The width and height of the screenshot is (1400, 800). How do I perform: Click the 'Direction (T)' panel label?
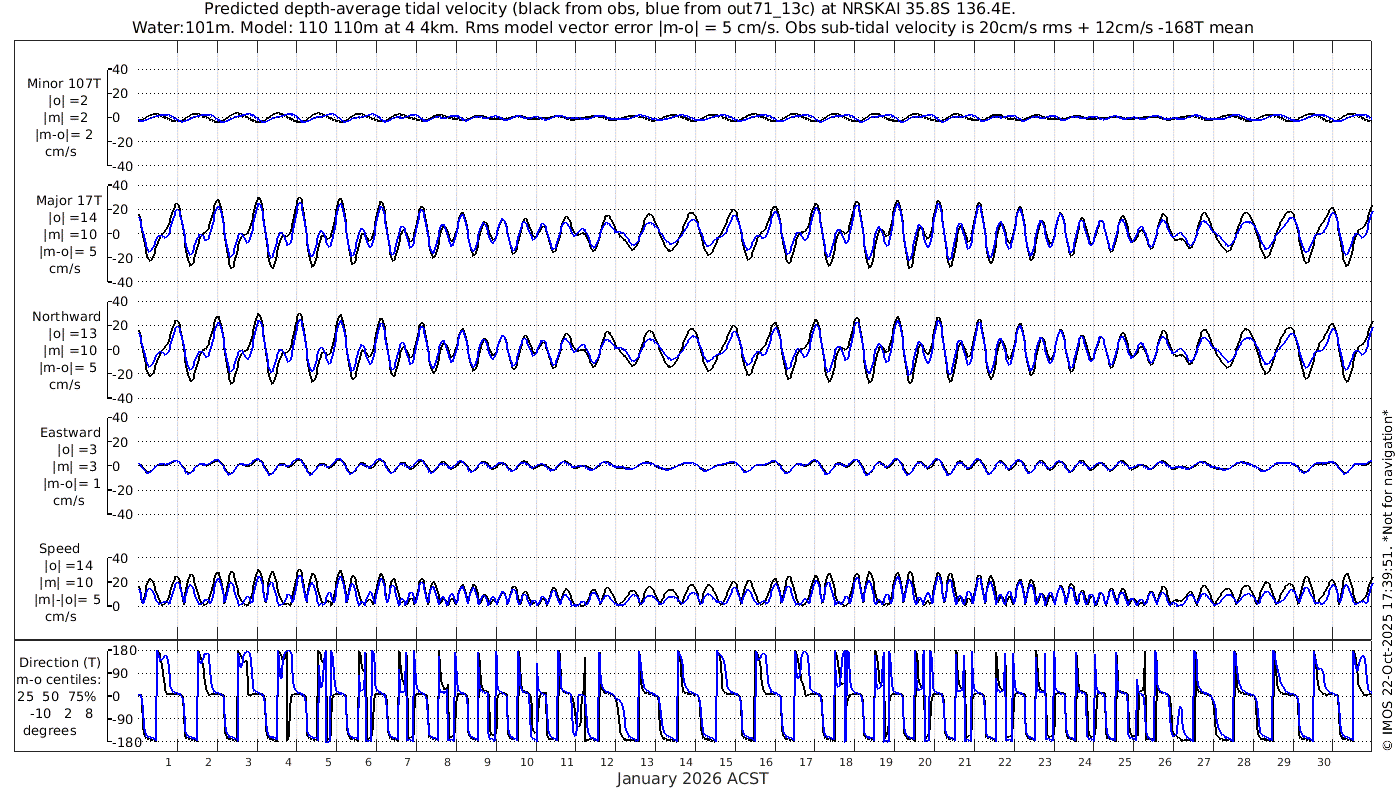pos(62,662)
